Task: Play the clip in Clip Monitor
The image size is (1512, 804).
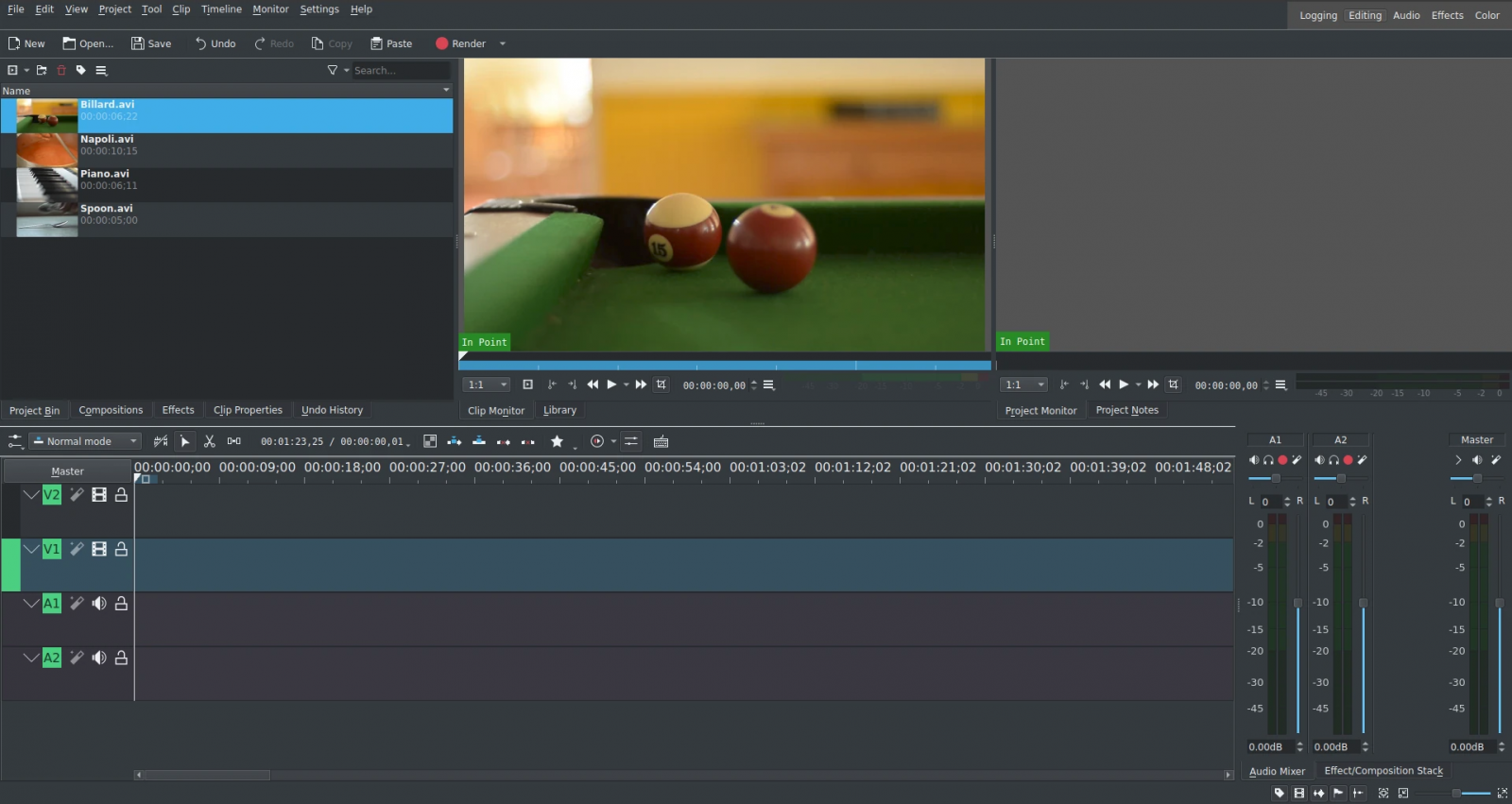Action: [611, 385]
